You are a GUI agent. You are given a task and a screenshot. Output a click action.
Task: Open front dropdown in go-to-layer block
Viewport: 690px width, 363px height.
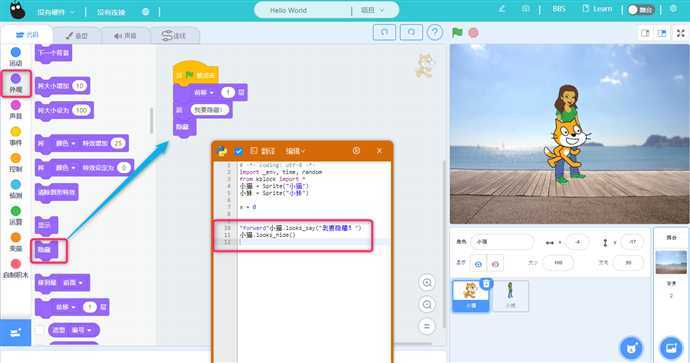pos(73,282)
